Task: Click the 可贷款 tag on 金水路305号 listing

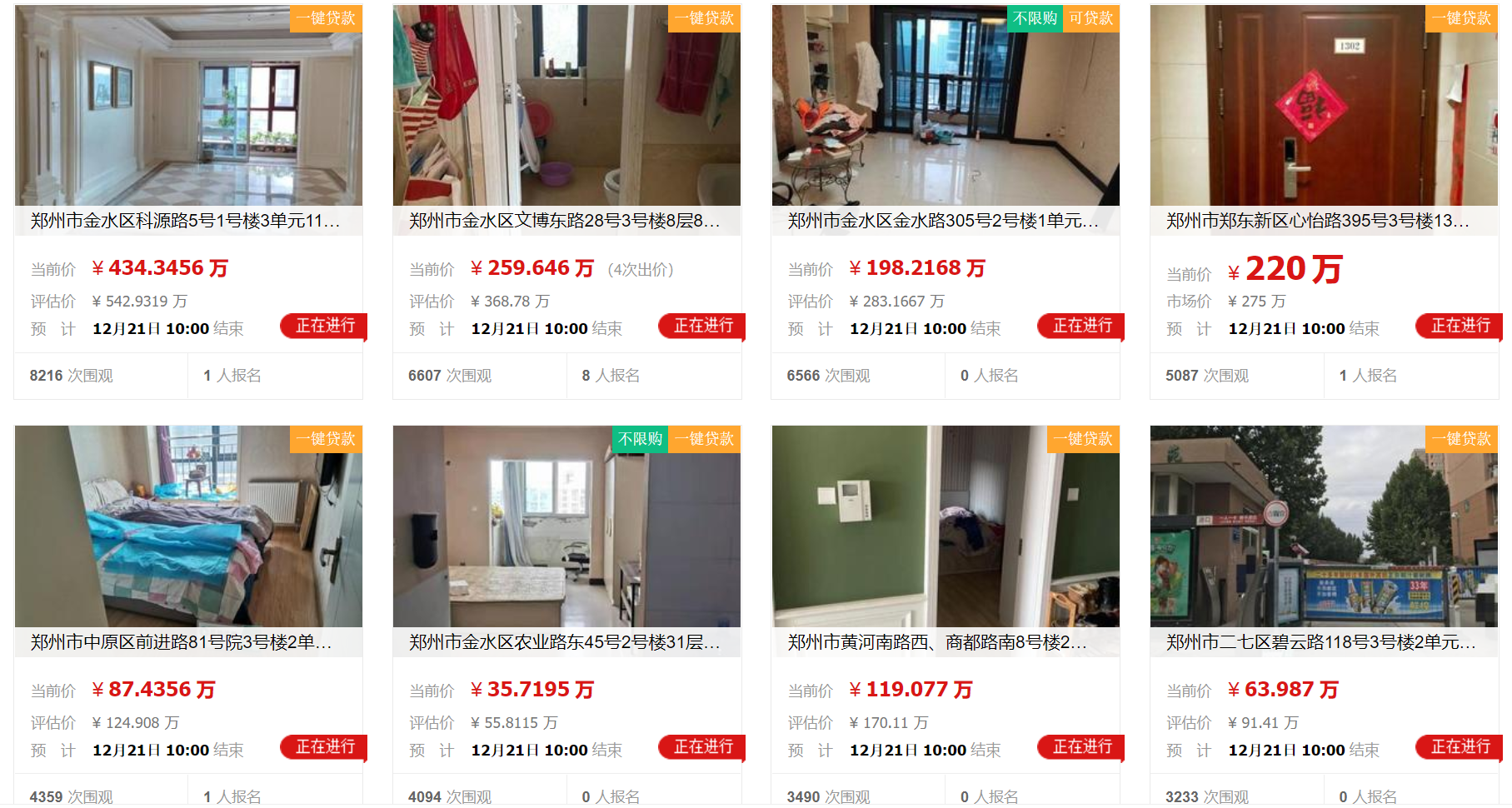Action: point(1090,18)
